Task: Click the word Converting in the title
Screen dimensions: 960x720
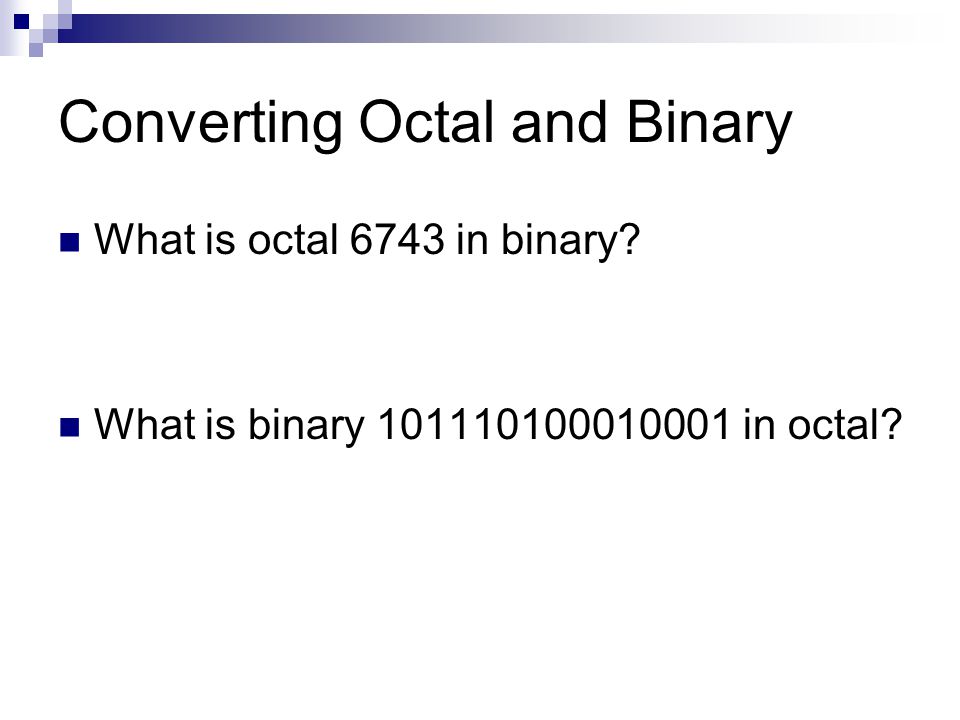Action: tap(201, 125)
